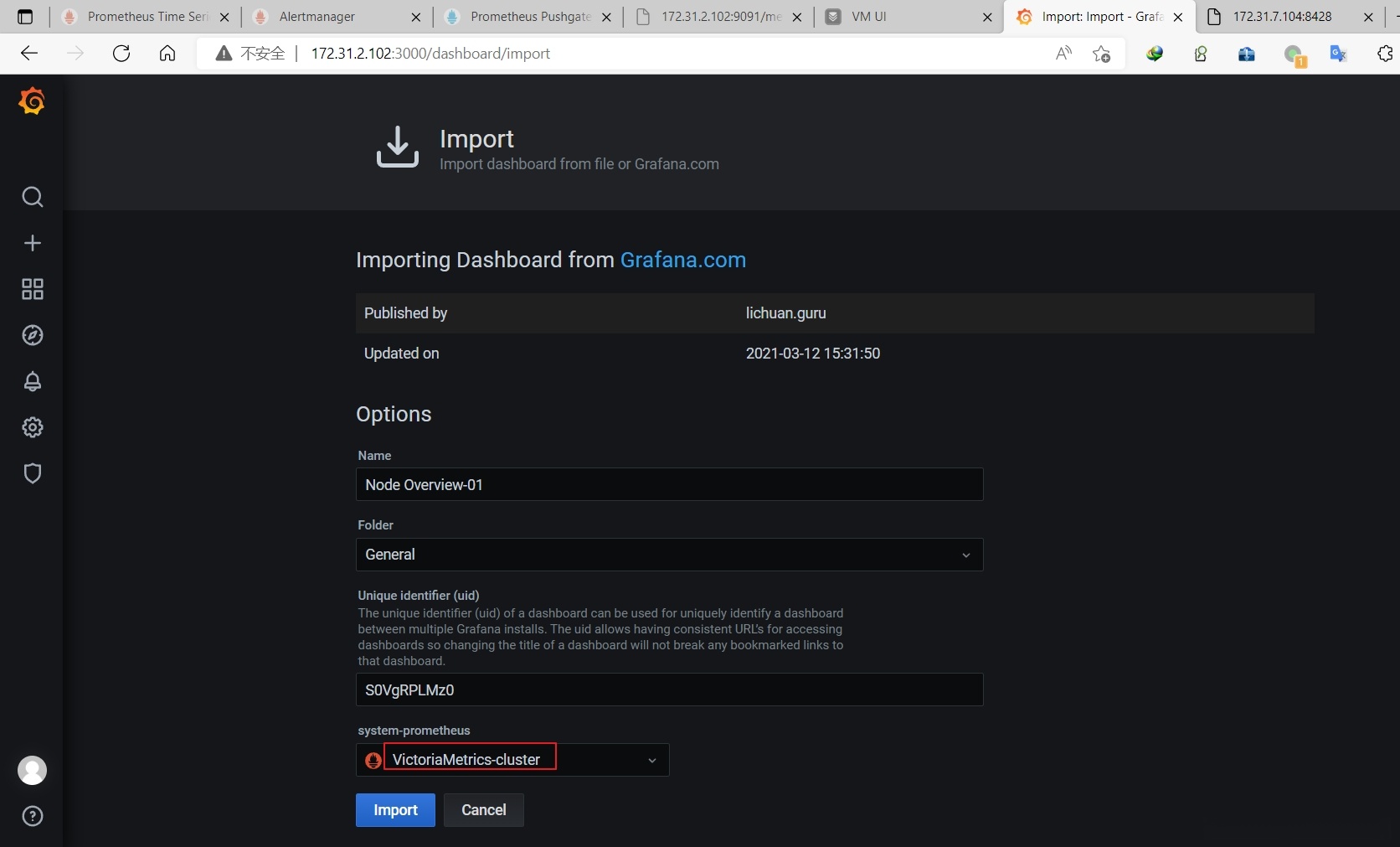Click the updated date 2021-03-12 15:31:50
Screen dimensions: 1400x847
pyautogui.click(x=812, y=354)
